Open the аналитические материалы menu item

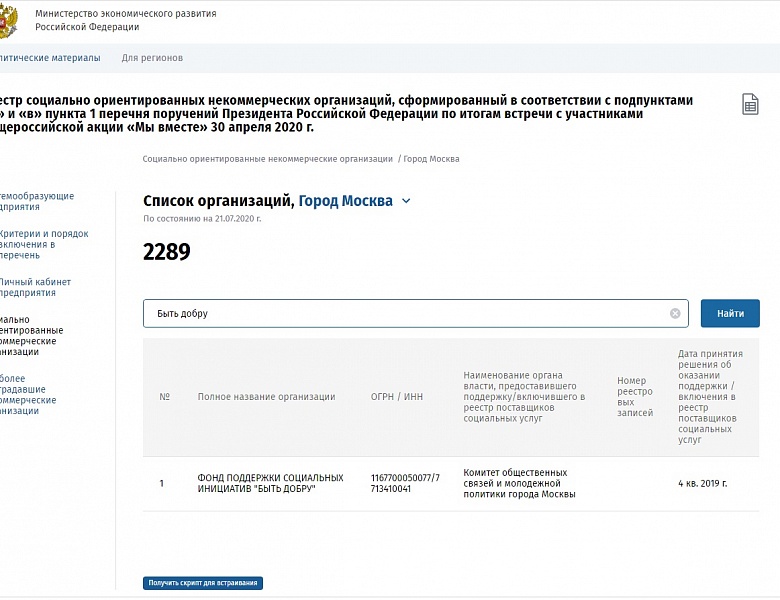coord(50,58)
